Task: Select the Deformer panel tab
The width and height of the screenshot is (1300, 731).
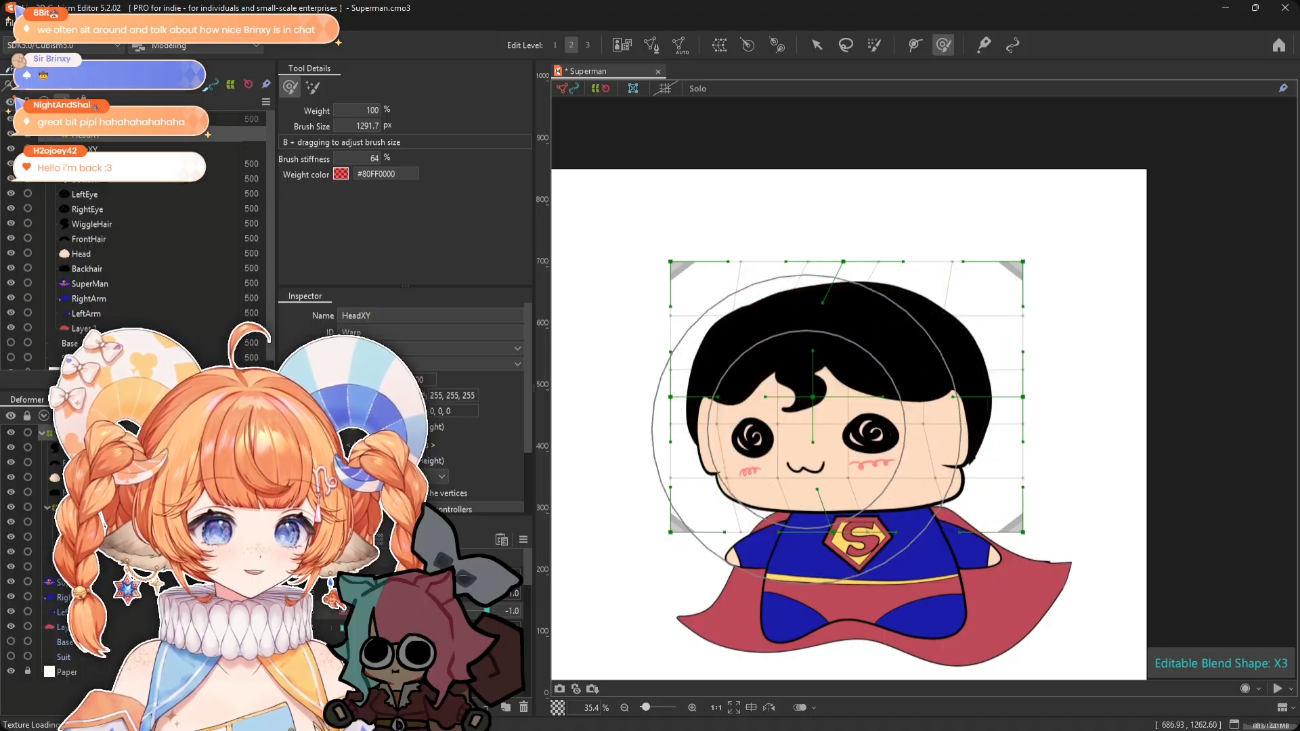Action: point(26,400)
